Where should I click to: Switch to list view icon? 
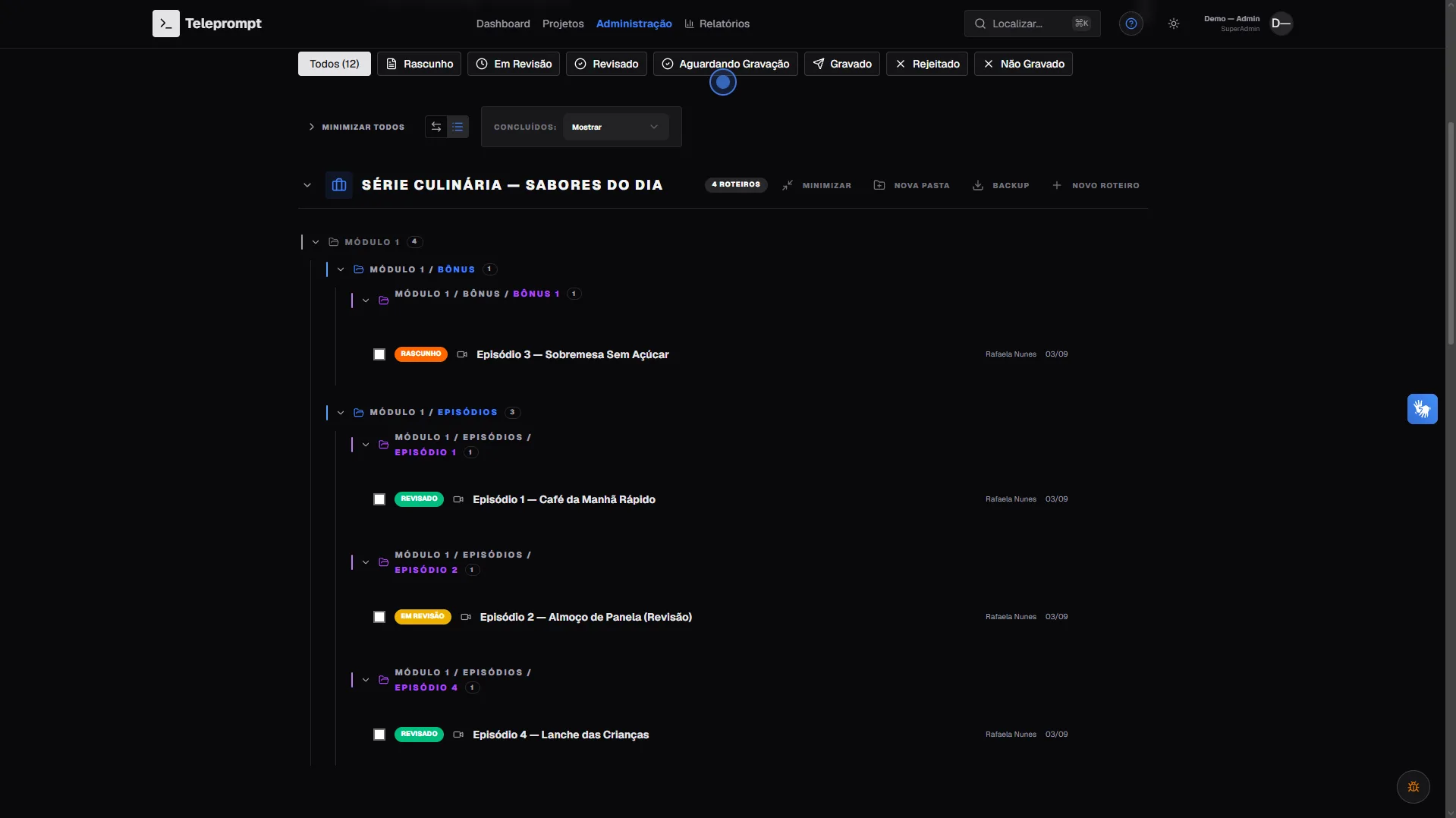click(x=458, y=127)
